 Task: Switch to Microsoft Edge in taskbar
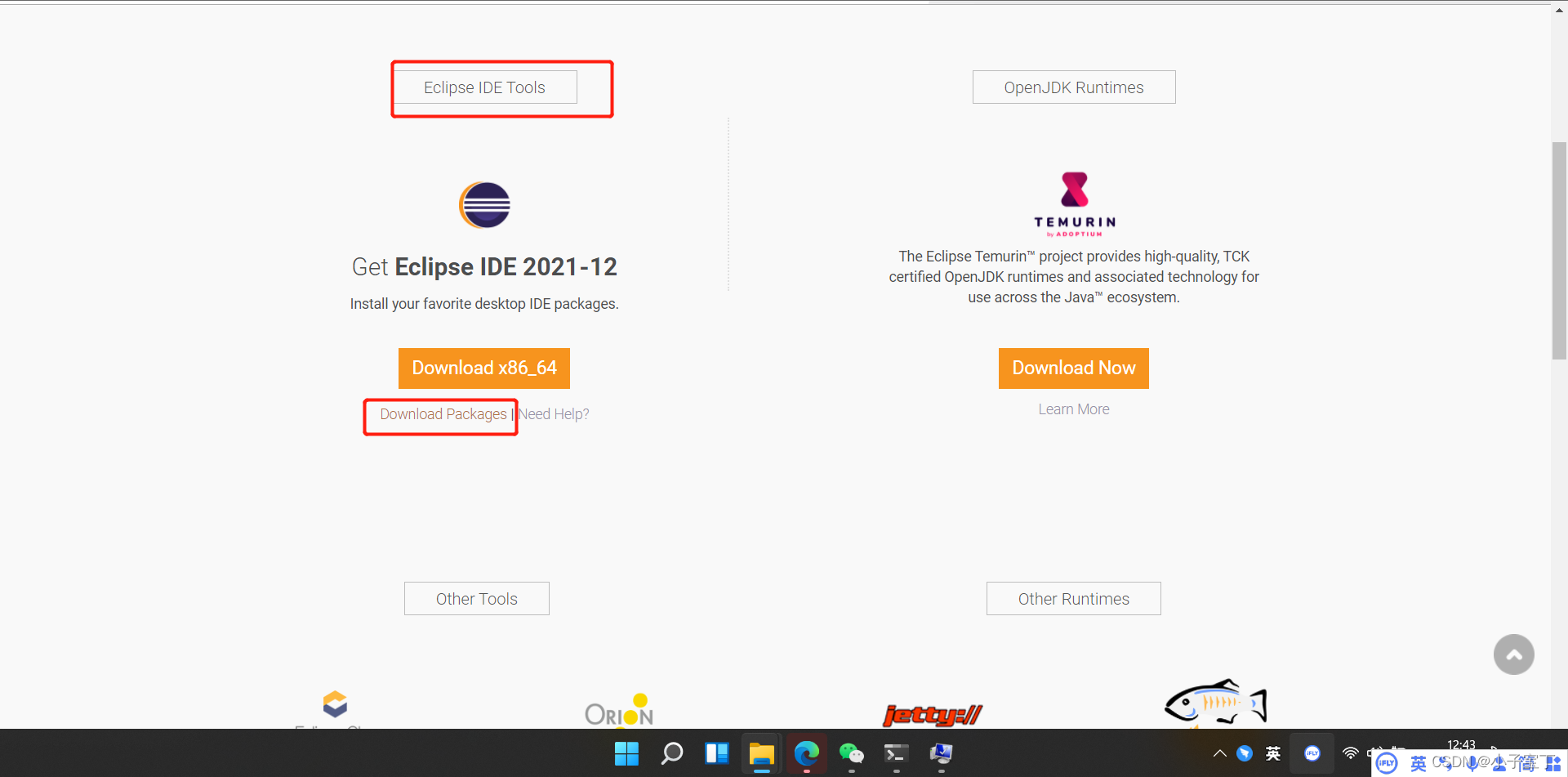point(806,753)
